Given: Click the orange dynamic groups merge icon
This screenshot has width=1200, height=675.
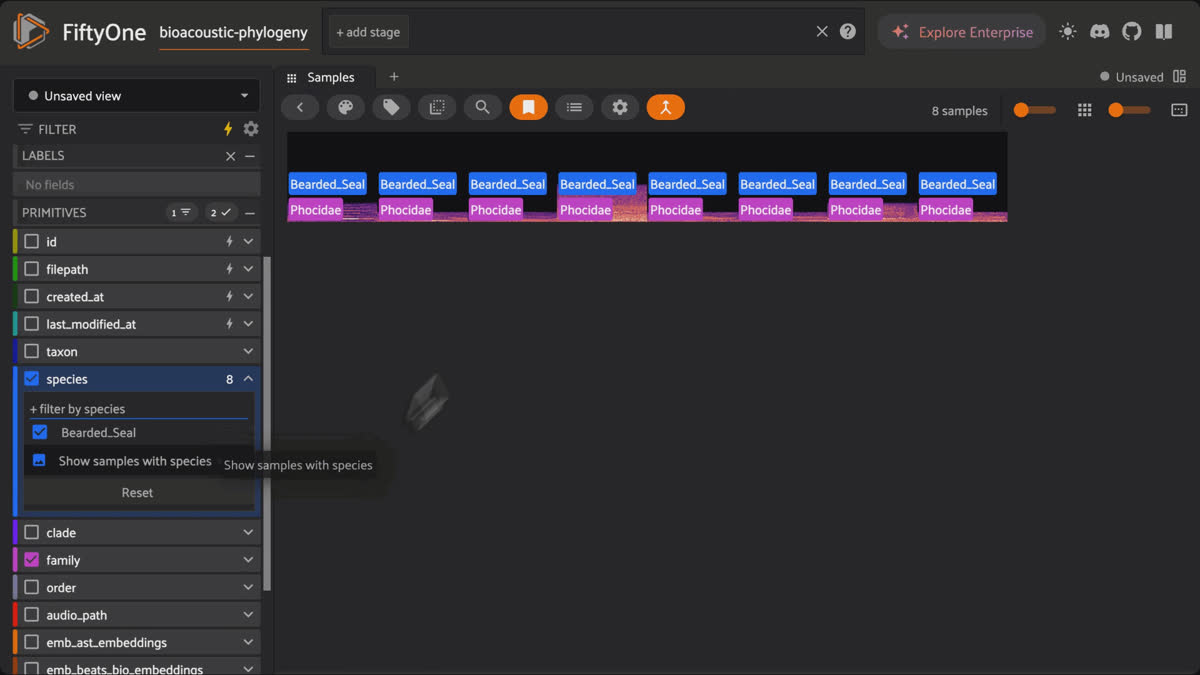Looking at the screenshot, I should [666, 108].
